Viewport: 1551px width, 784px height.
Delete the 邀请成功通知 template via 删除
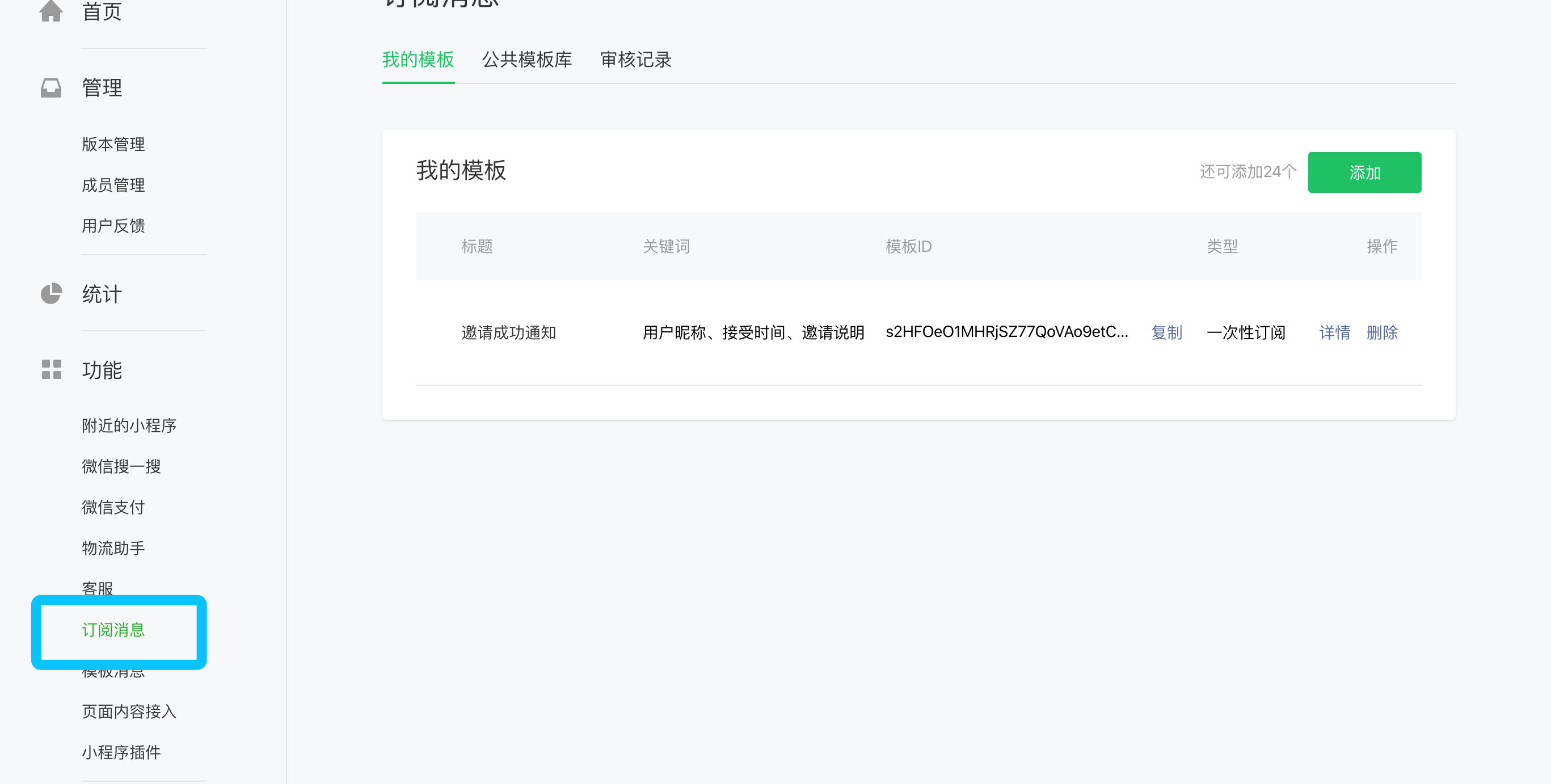[x=1381, y=332]
